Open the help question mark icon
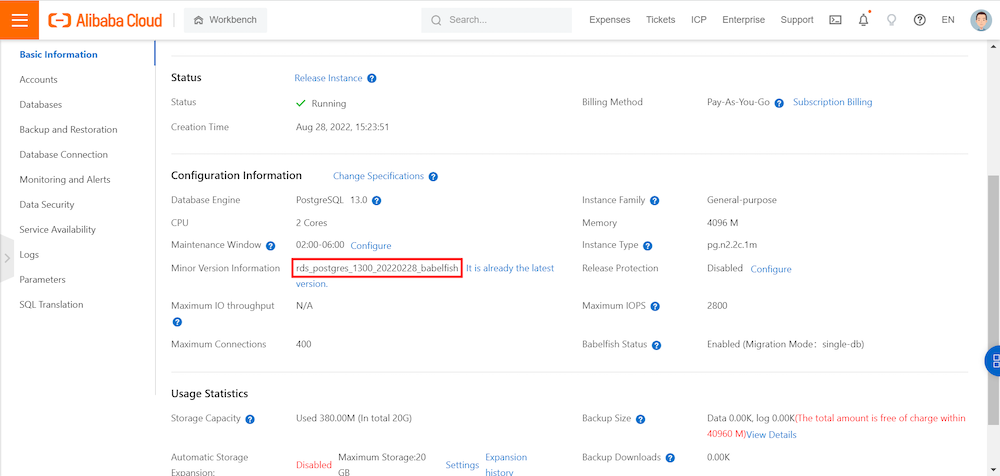This screenshot has height=476, width=1000. [x=919, y=20]
